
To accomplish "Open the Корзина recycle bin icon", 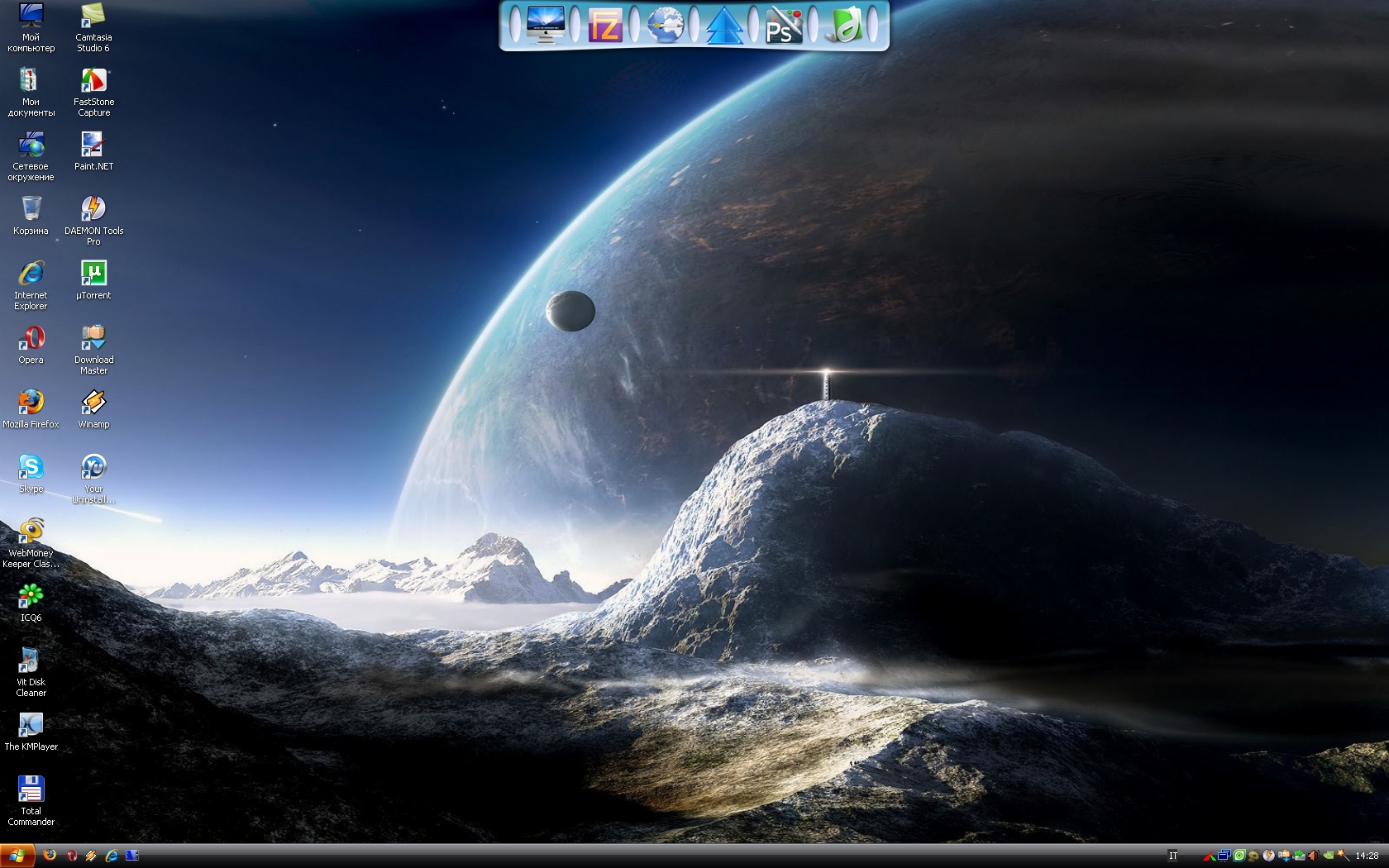I will (31, 216).
